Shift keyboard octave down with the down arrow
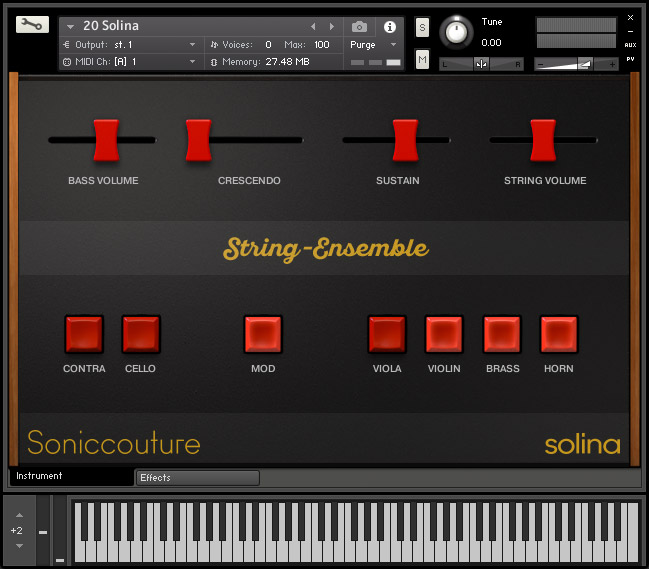 (x=19, y=546)
